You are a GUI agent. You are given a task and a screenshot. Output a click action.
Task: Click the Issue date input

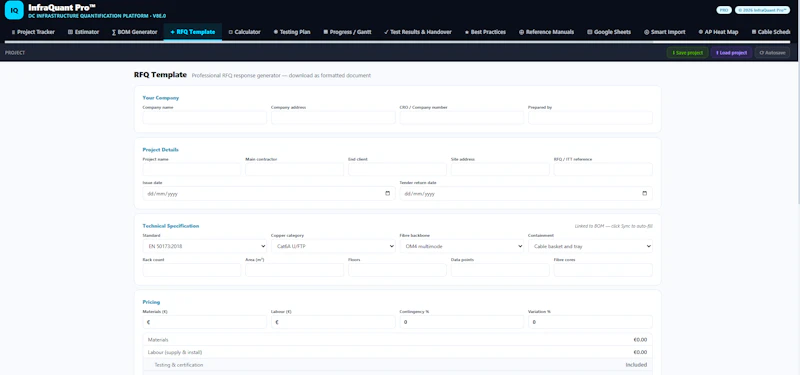269,193
